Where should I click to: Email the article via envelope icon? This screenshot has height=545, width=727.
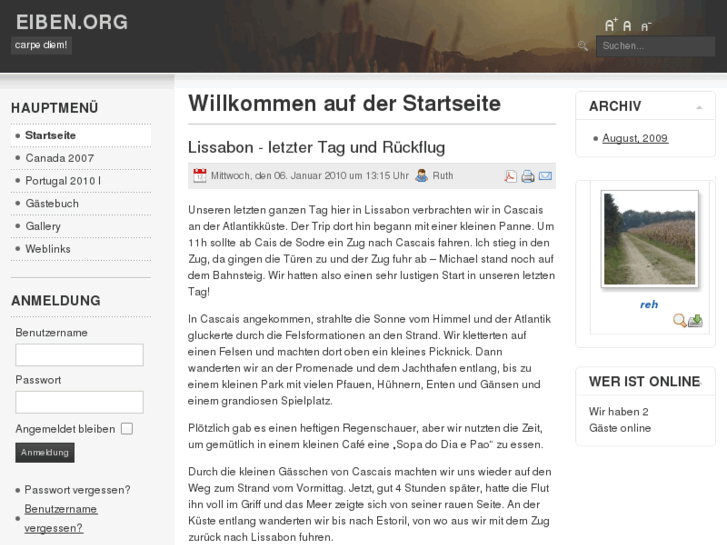[545, 176]
